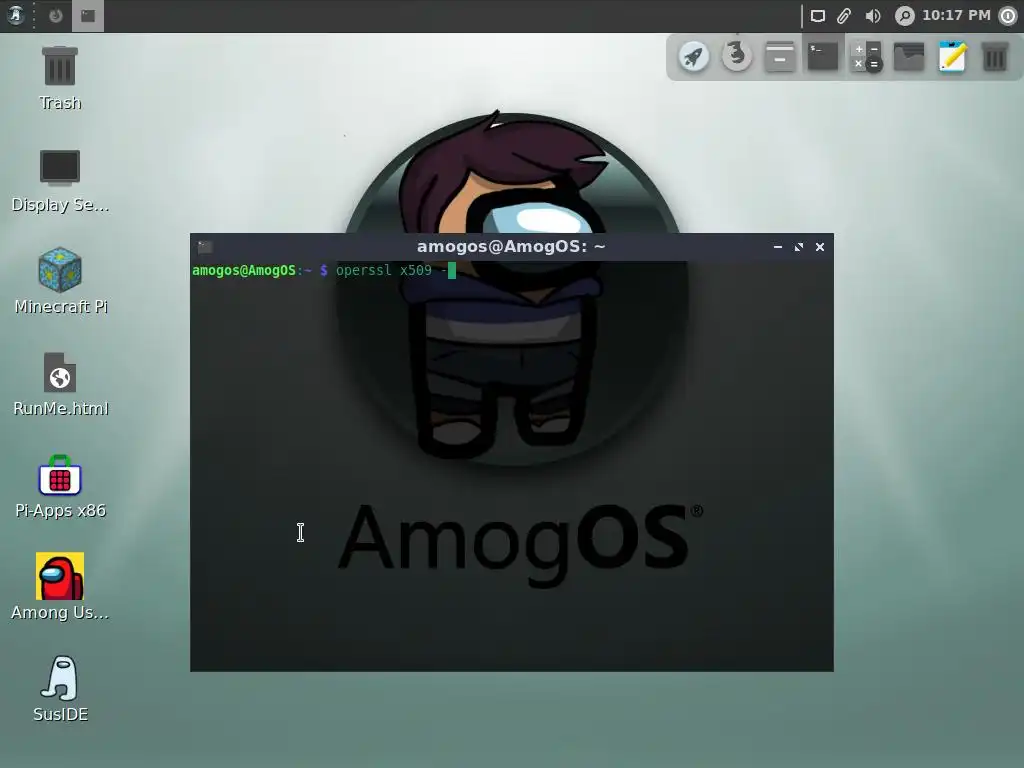Click the green terminal cursor block
Image resolution: width=1024 pixels, height=768 pixels.
click(451, 270)
